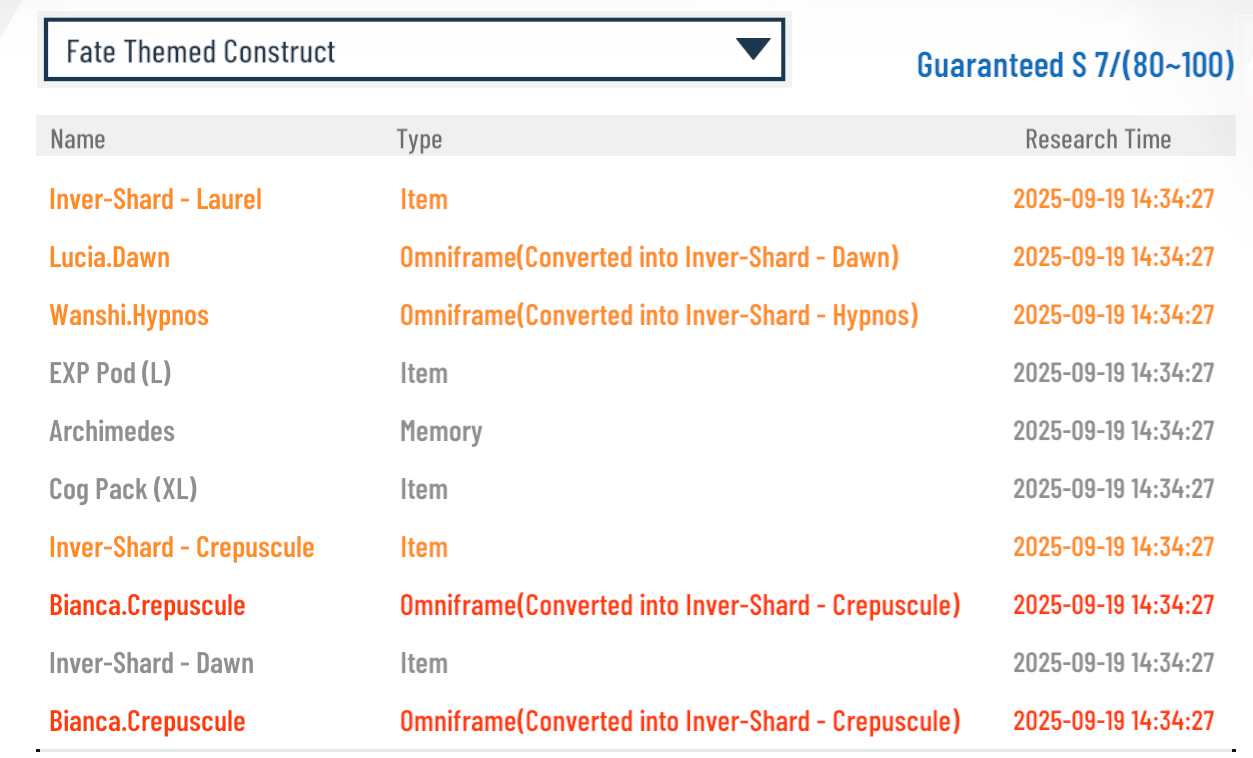Click the first Bianca.Crepuscule entry
The height and width of the screenshot is (758, 1253).
[x=147, y=605]
